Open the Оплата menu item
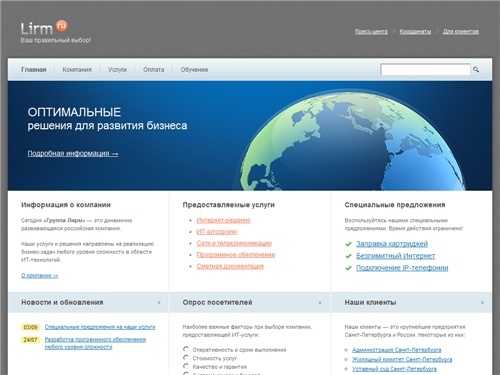Viewport: 500px width, 375px height. [154, 70]
